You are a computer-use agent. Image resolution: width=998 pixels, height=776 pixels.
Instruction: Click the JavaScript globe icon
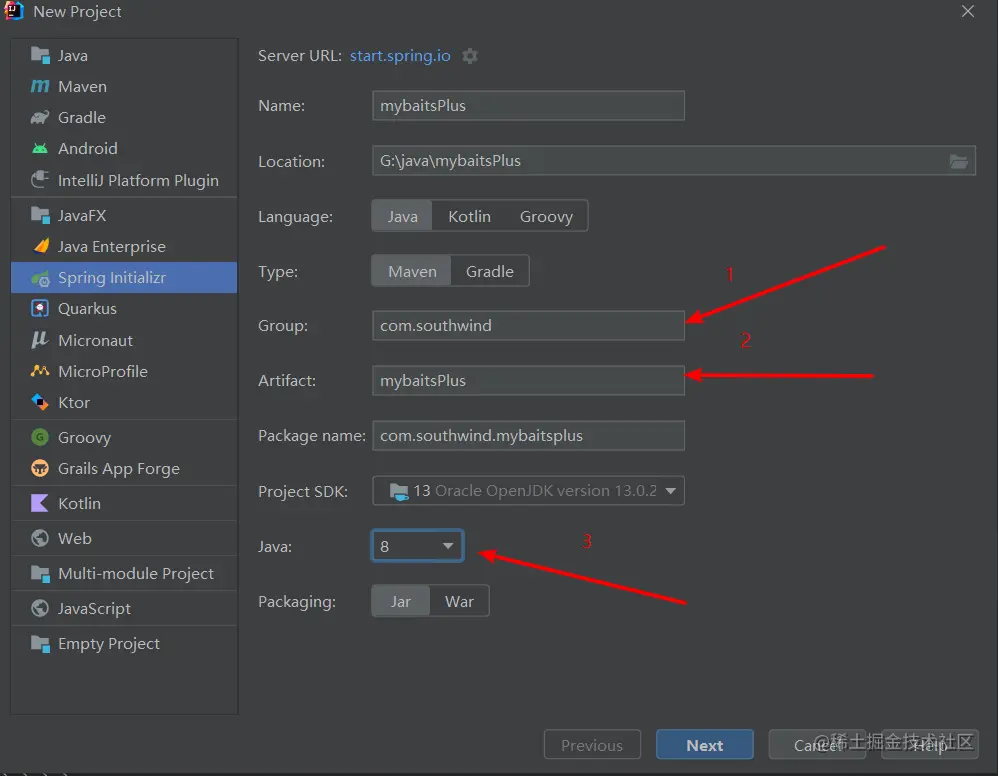coord(40,608)
